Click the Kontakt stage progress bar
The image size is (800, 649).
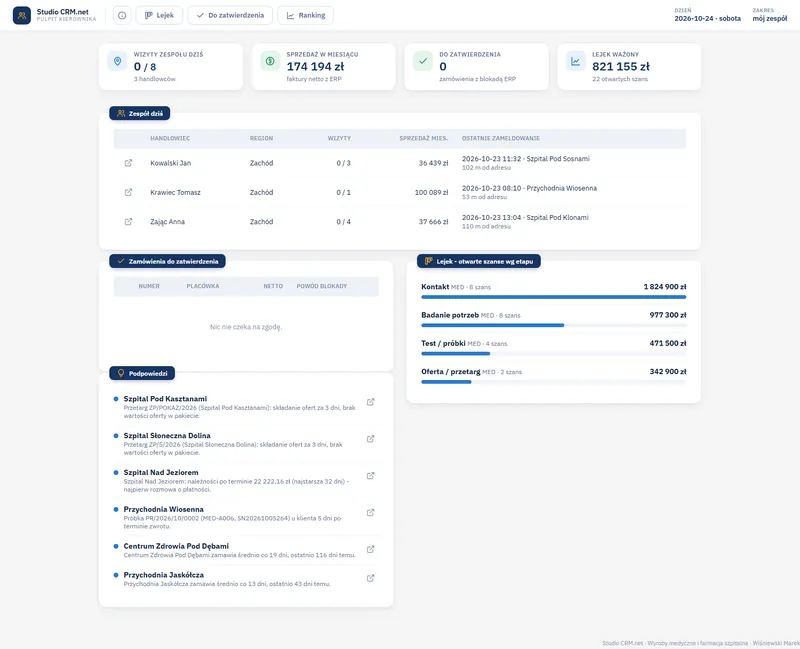point(554,297)
